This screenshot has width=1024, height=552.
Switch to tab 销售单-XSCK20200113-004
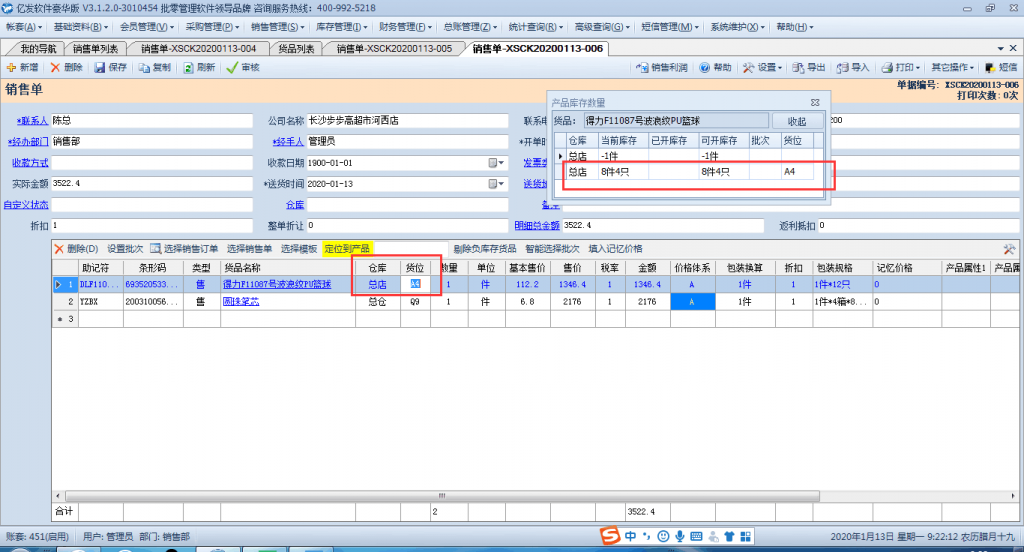coord(198,48)
